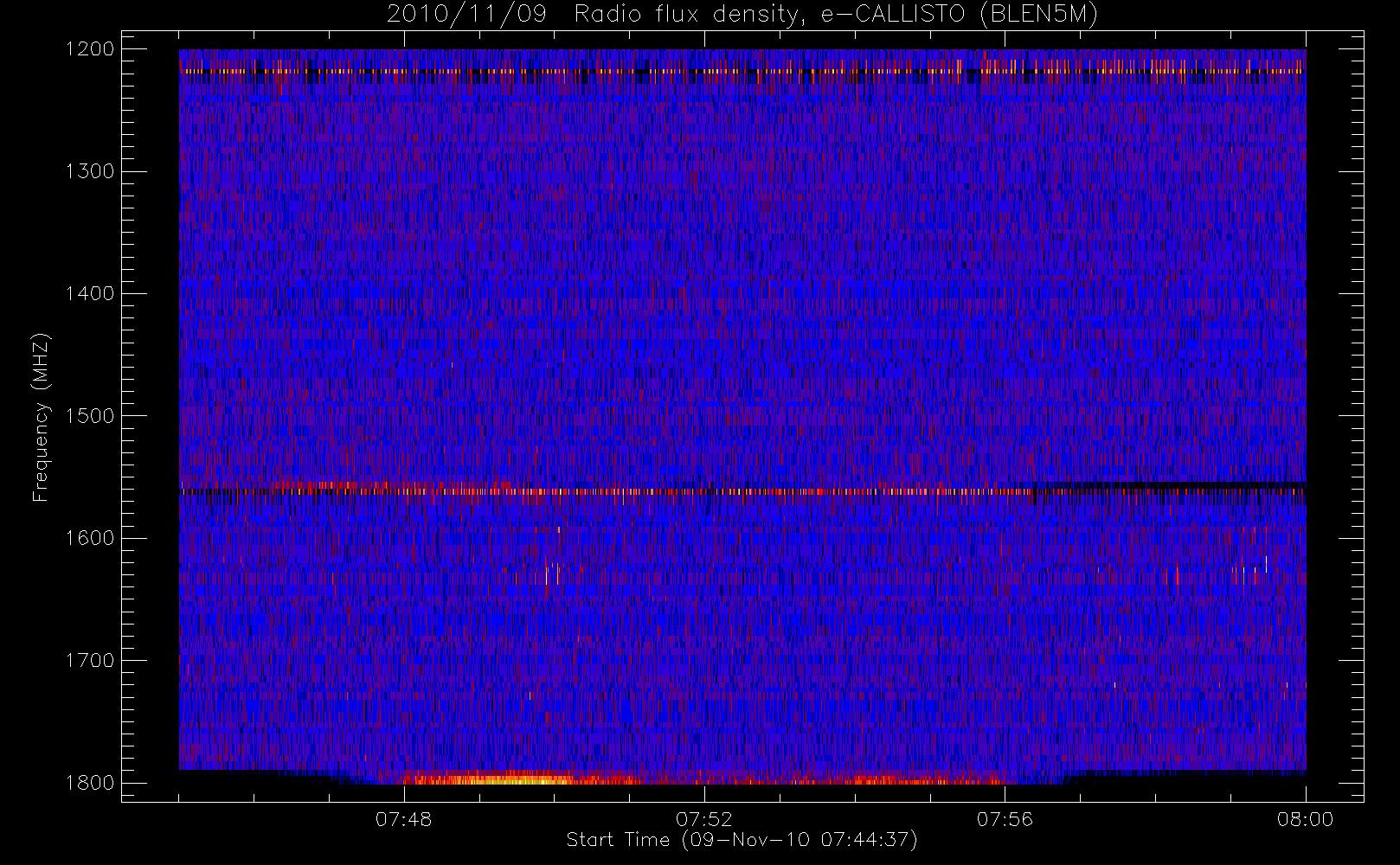Click the 08:00 time tick label
This screenshot has height=865, width=1400.
click(x=1305, y=819)
